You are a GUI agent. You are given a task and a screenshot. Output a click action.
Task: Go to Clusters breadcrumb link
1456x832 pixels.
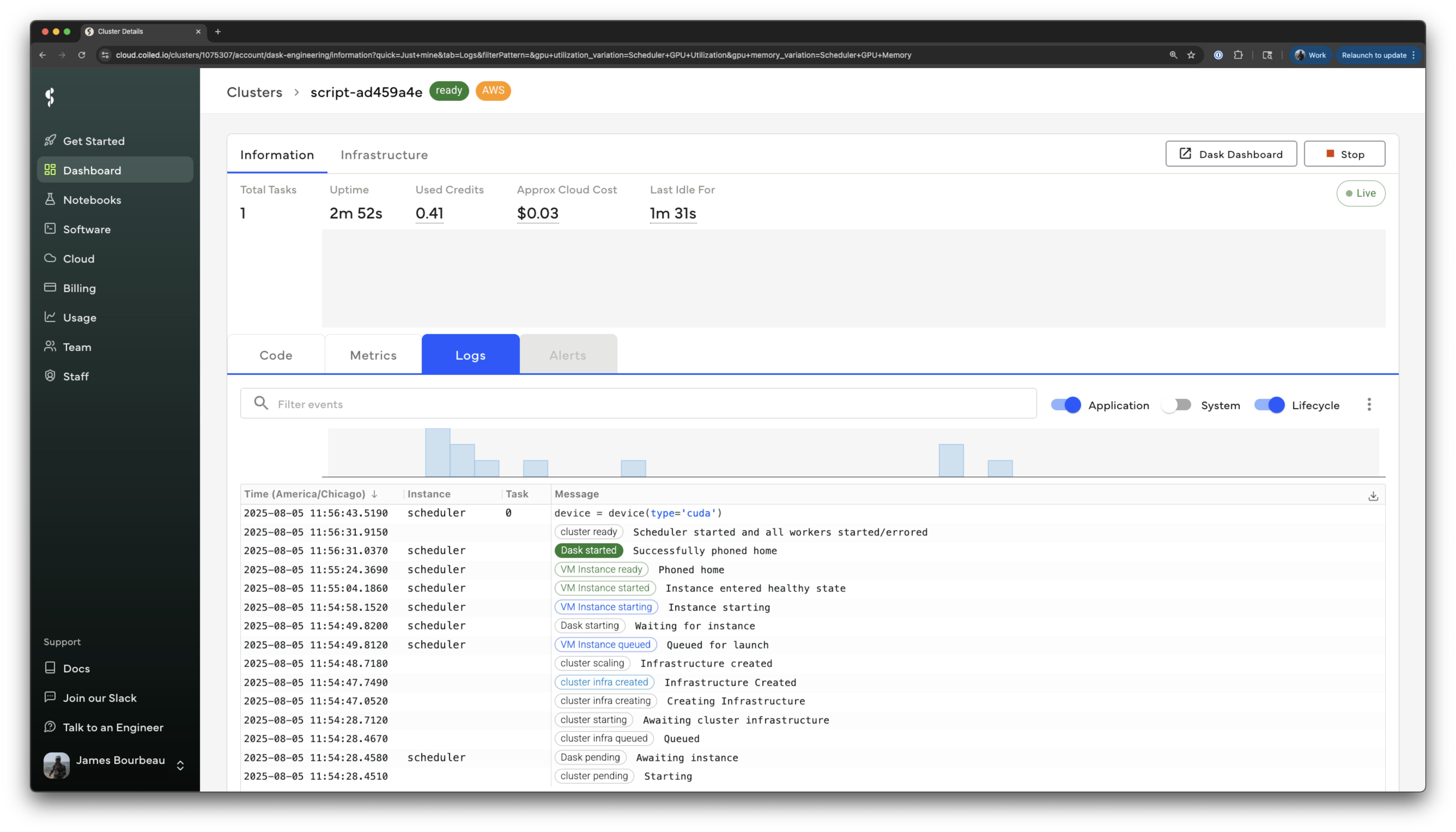point(254,92)
